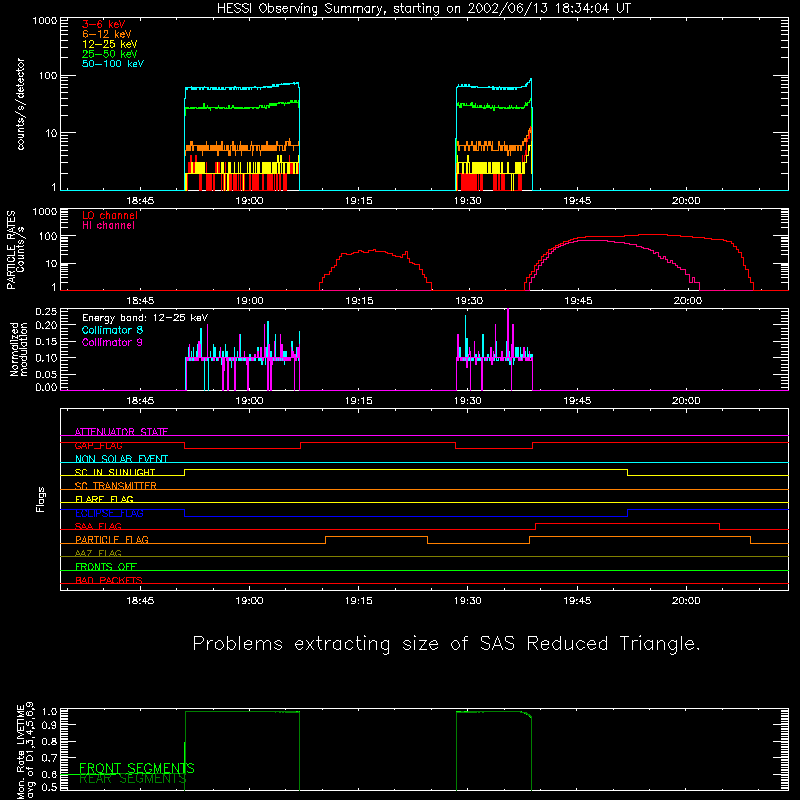Click the 1000 y-axis value on count-rate plot
The image size is (800, 800).
pyautogui.click(x=45, y=21)
